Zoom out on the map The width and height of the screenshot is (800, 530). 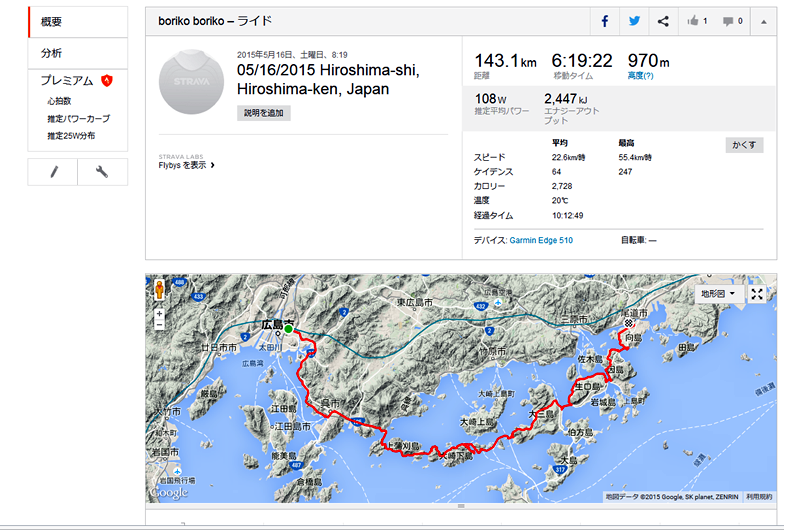pyautogui.click(x=160, y=324)
